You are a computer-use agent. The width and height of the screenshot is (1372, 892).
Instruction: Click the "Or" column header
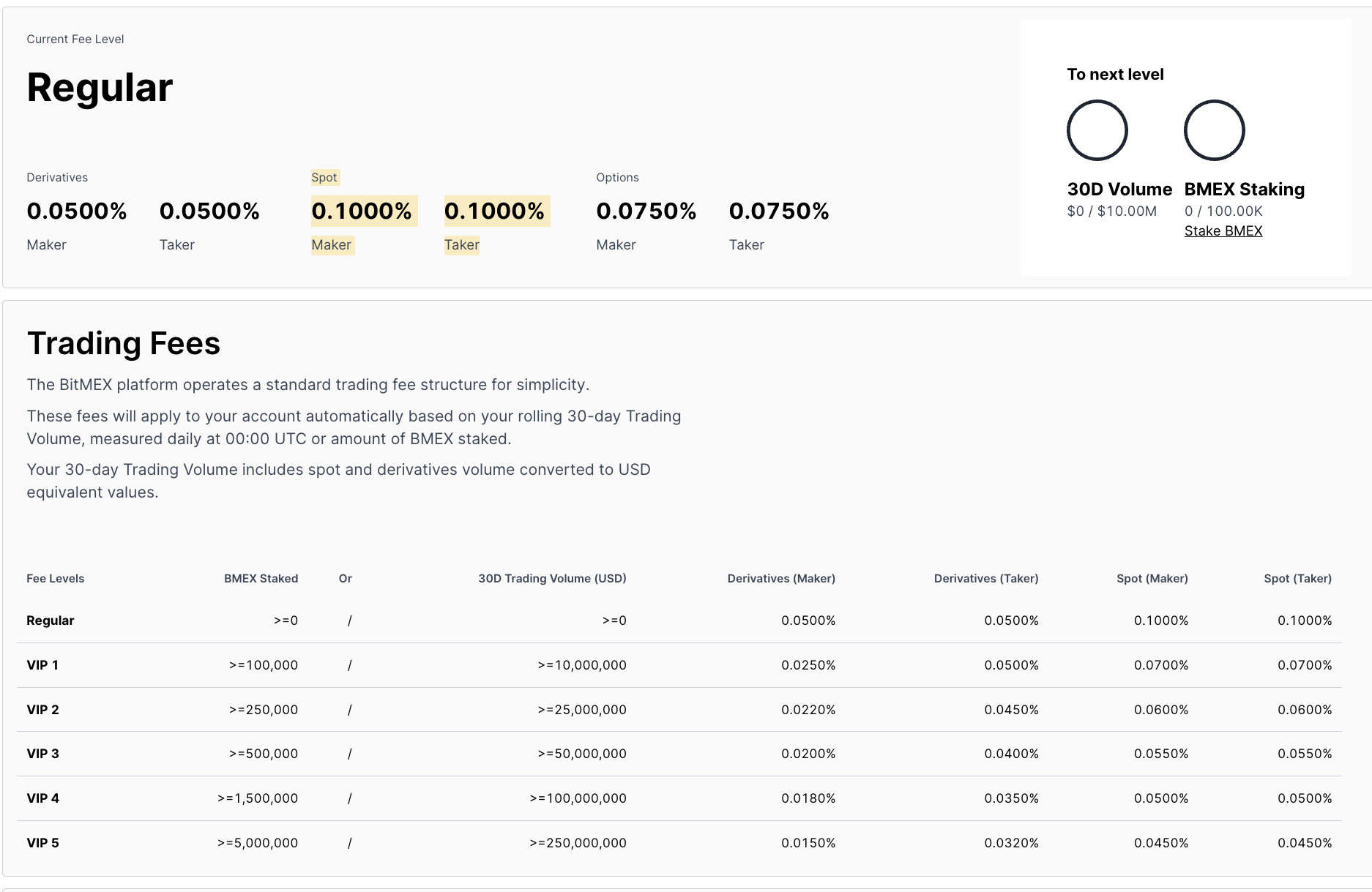click(x=346, y=578)
